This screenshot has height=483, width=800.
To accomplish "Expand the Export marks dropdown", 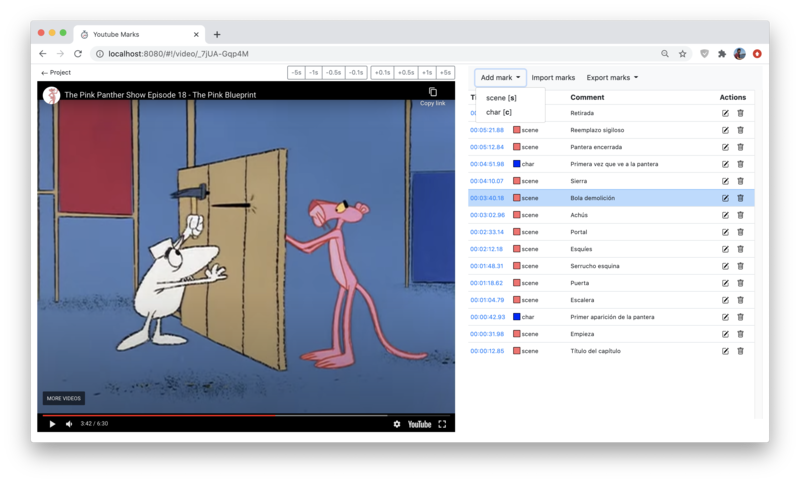I will (612, 78).
